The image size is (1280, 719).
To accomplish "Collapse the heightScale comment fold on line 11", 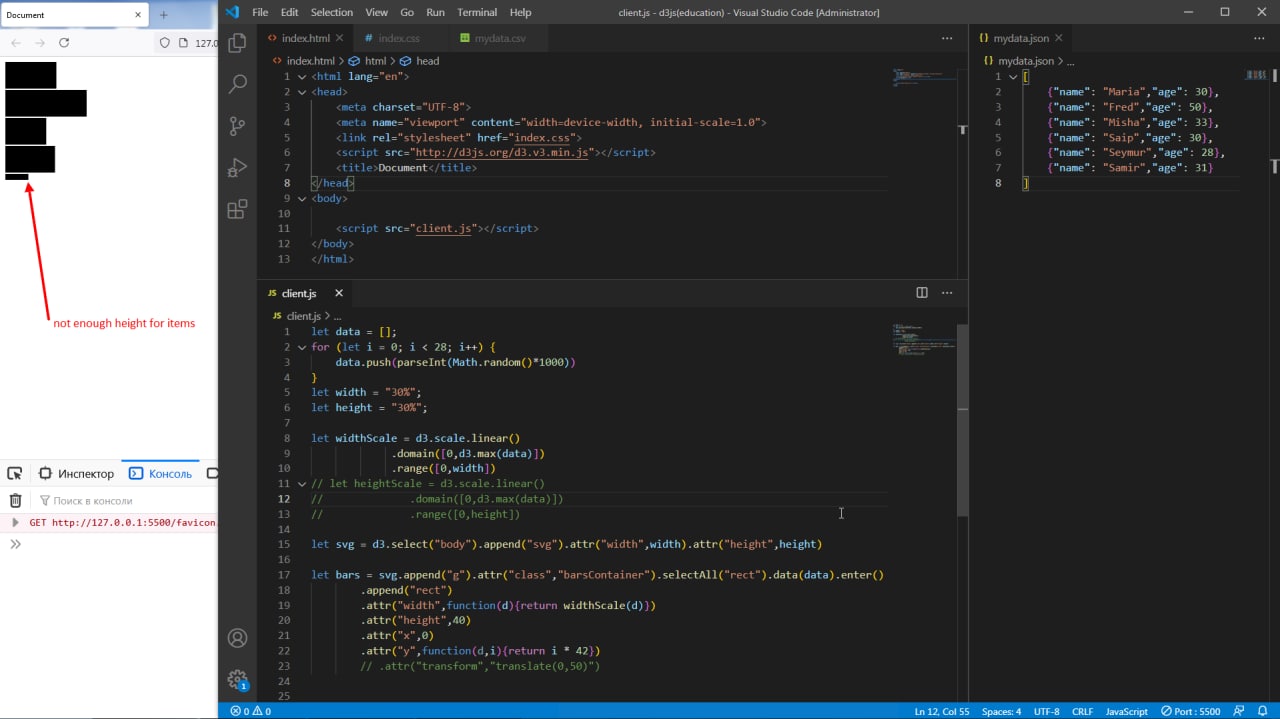I will click(302, 484).
